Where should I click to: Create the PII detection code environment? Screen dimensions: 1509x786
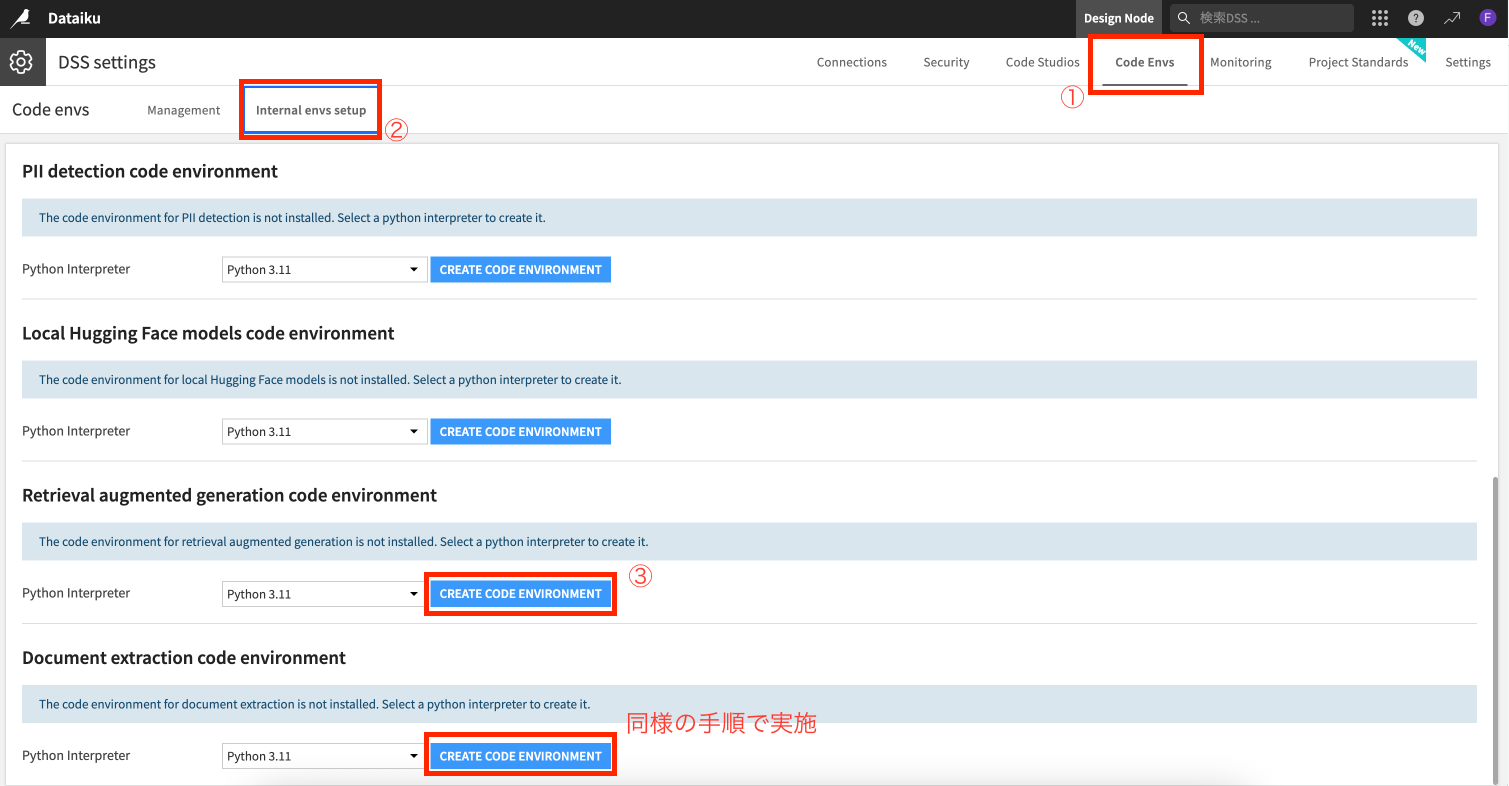pyautogui.click(x=520, y=270)
